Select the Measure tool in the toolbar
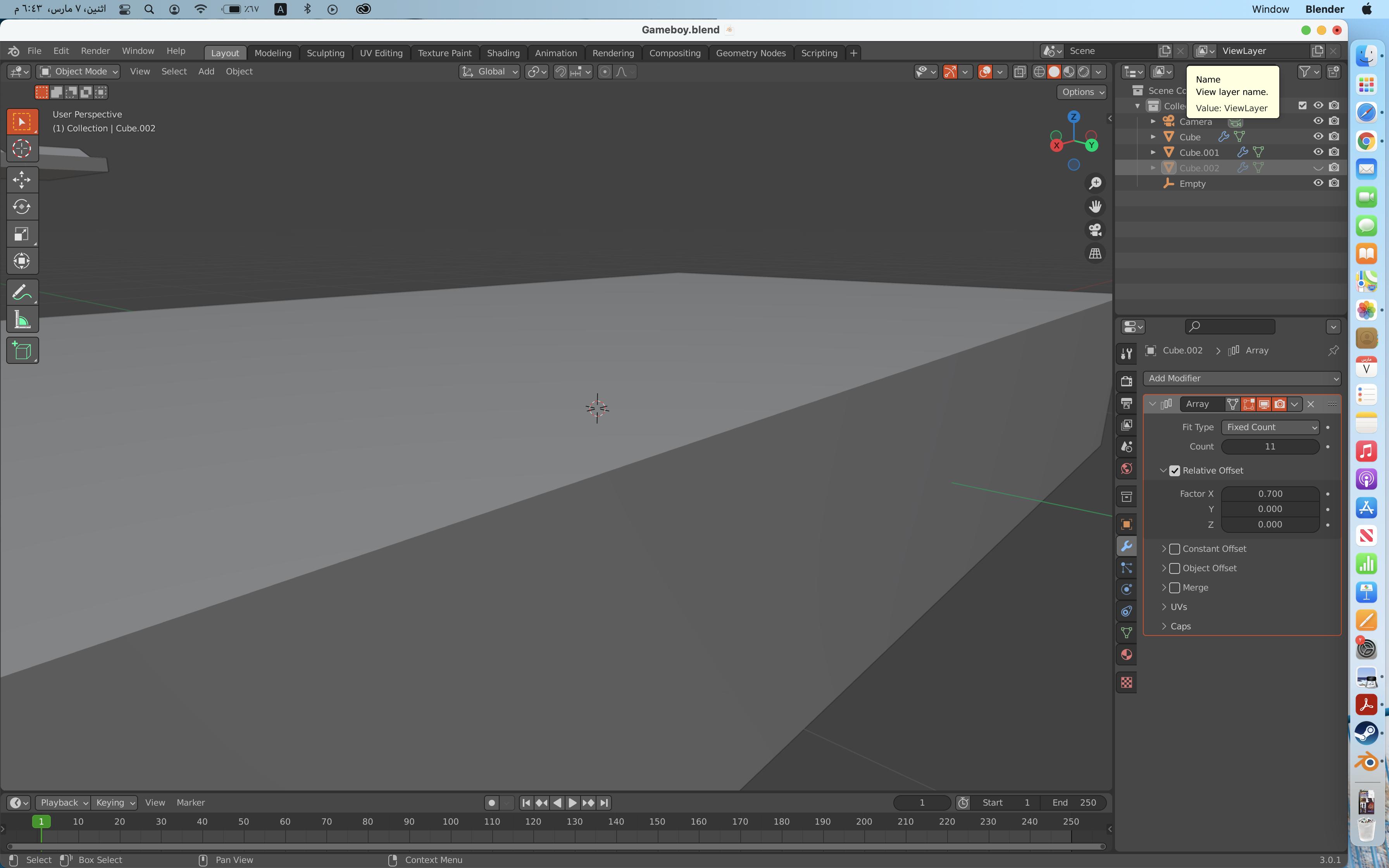The image size is (1389, 868). (22, 319)
